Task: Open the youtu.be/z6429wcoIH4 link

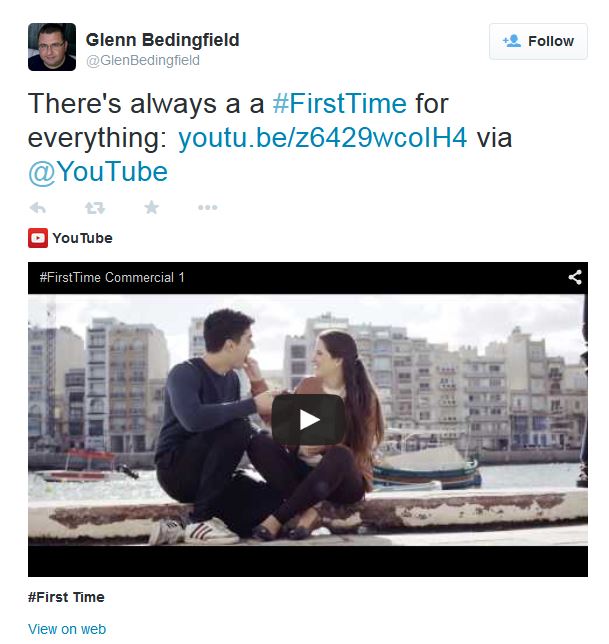Action: (x=323, y=137)
